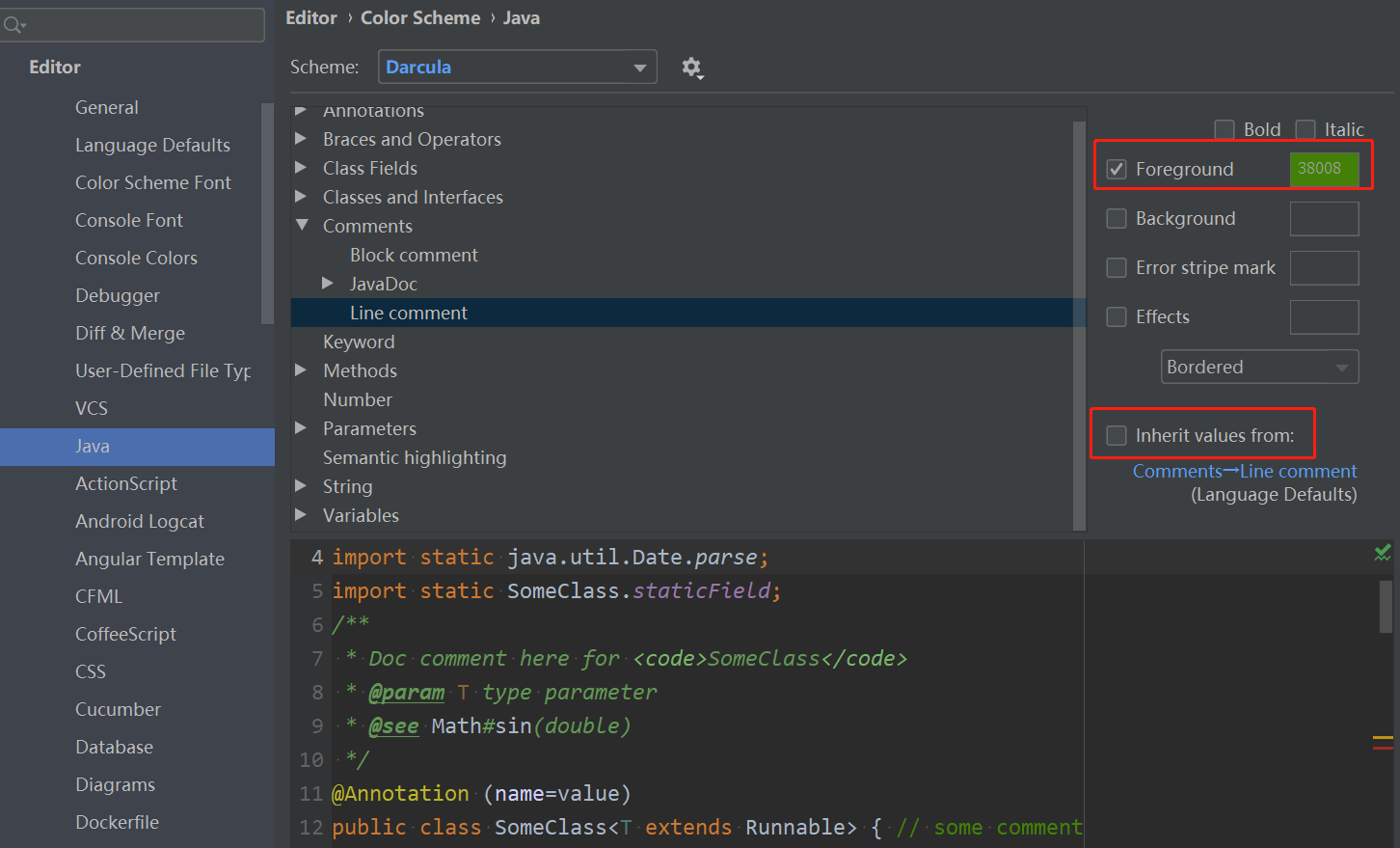Open Console Colors settings
Image resolution: width=1400 pixels, height=848 pixels.
tap(136, 258)
